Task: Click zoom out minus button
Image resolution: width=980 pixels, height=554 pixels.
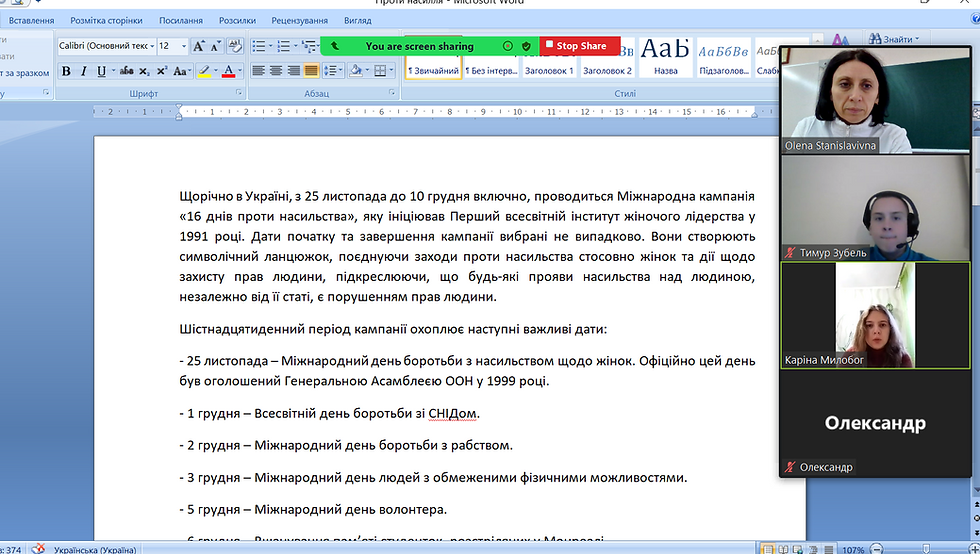Action: (876, 549)
